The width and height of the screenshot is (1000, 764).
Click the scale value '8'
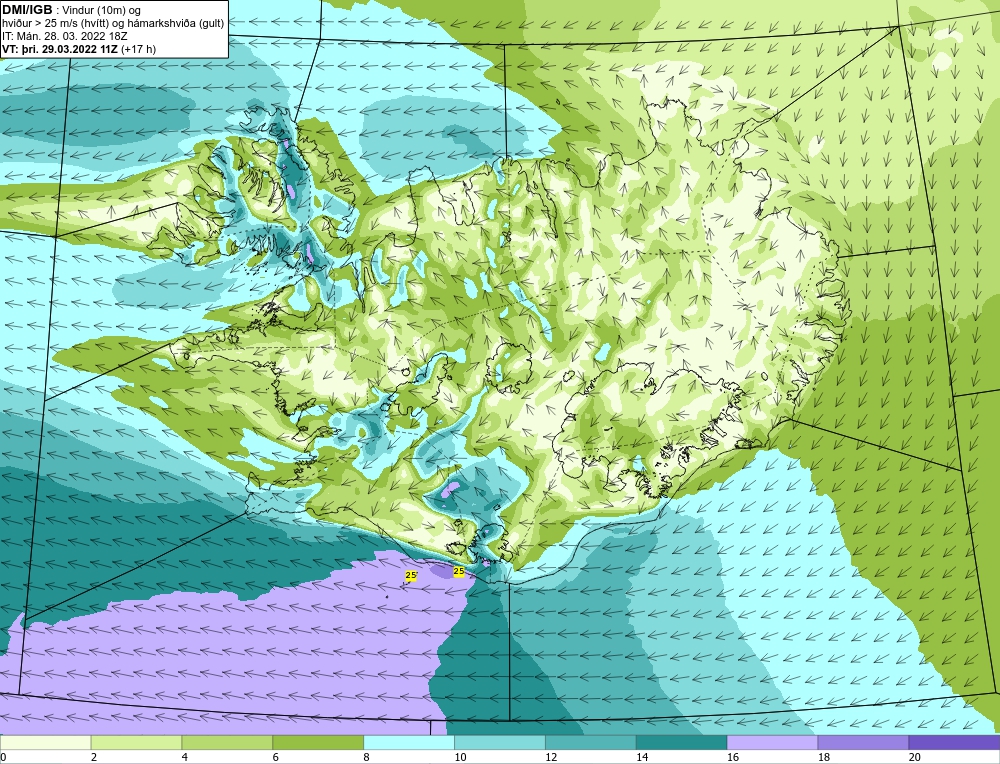[366, 757]
